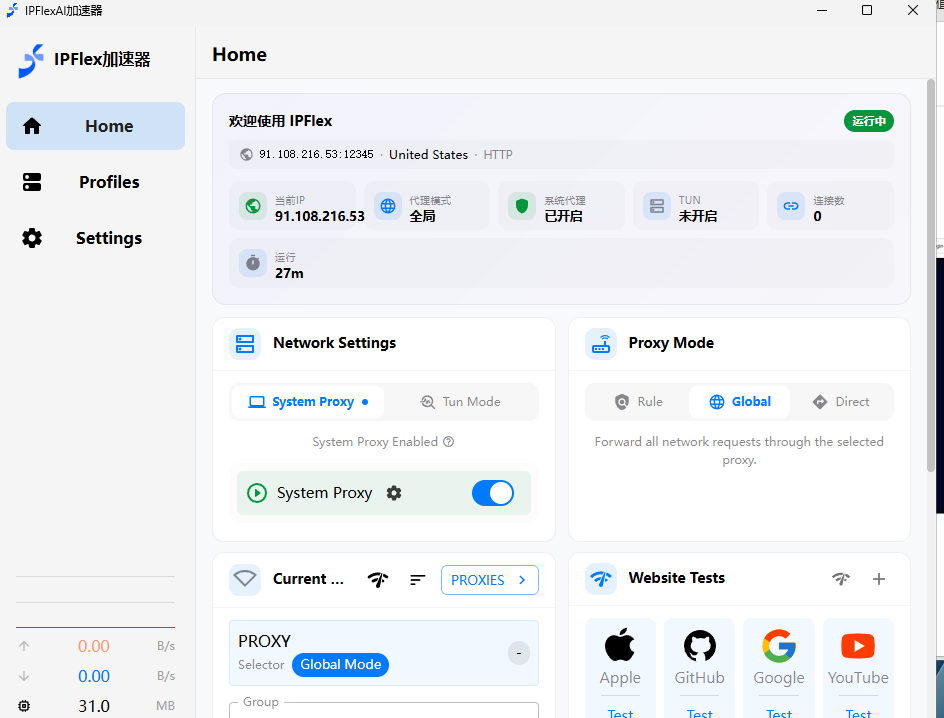Click the IPFlex logo in sidebar

click(x=31, y=60)
